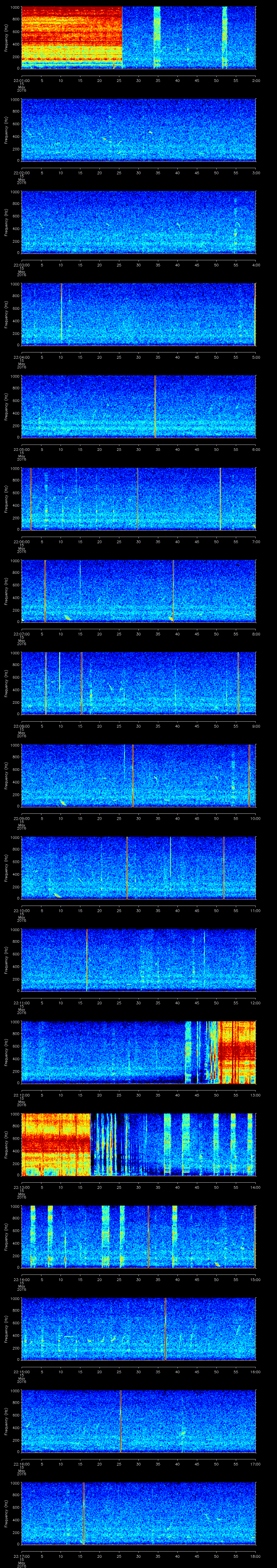Click the 3:00 end-of-minute axis label
This screenshot has width=277, height=1568.
pos(256,173)
